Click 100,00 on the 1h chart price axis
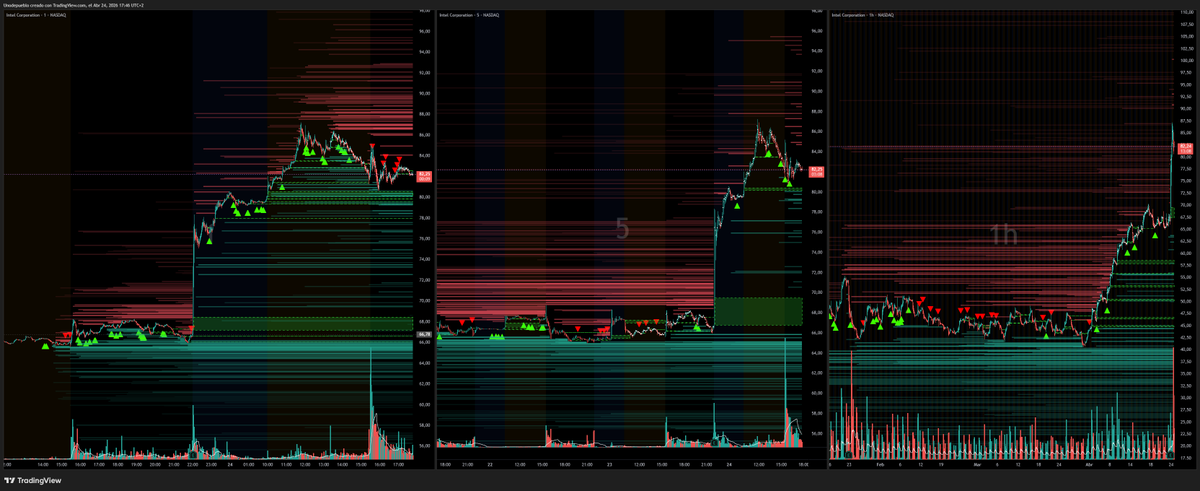Screen dimensions: 1200x491 (x=1187, y=59)
